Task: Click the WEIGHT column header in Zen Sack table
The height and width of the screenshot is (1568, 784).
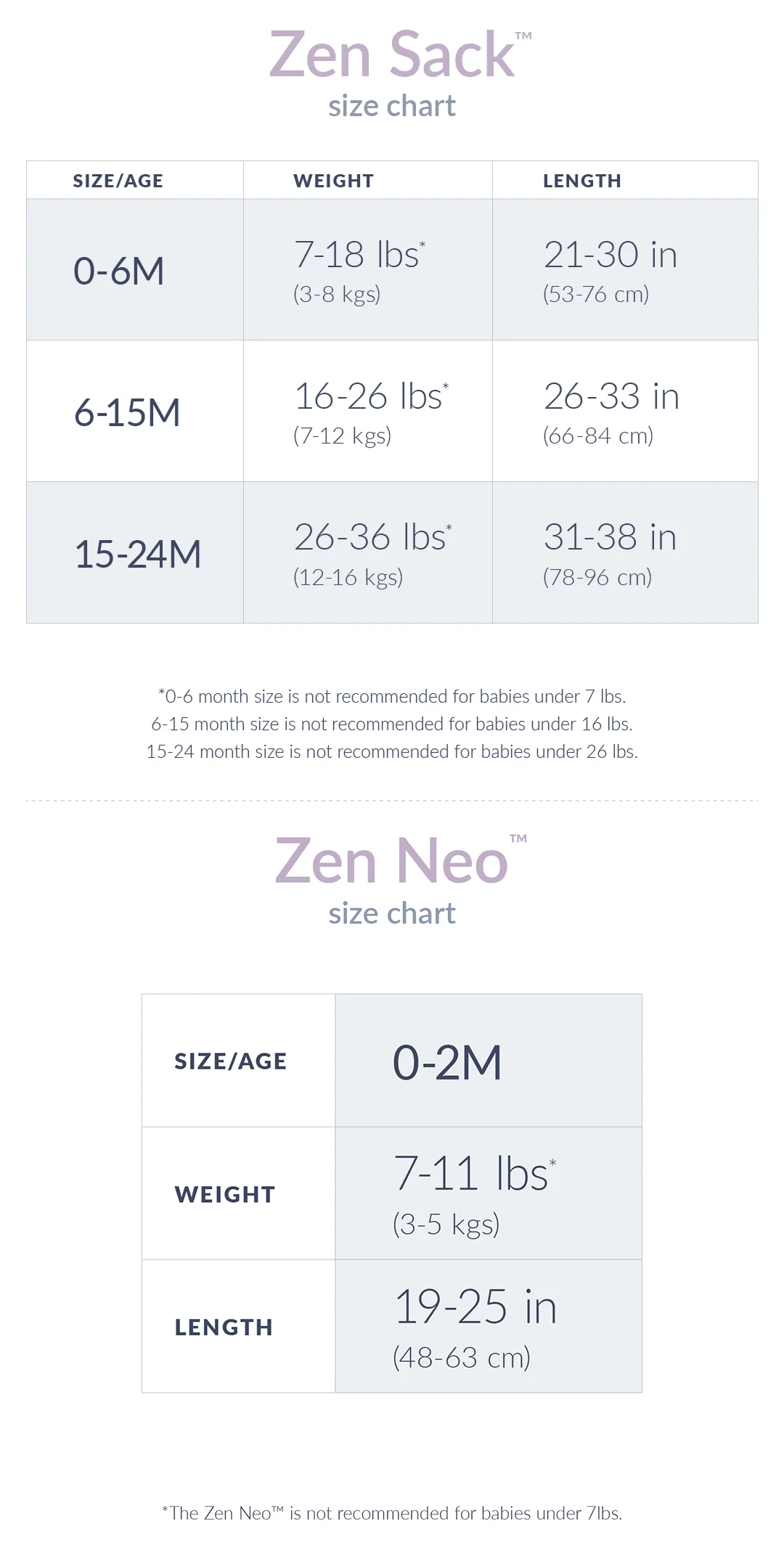Action: coord(333,181)
